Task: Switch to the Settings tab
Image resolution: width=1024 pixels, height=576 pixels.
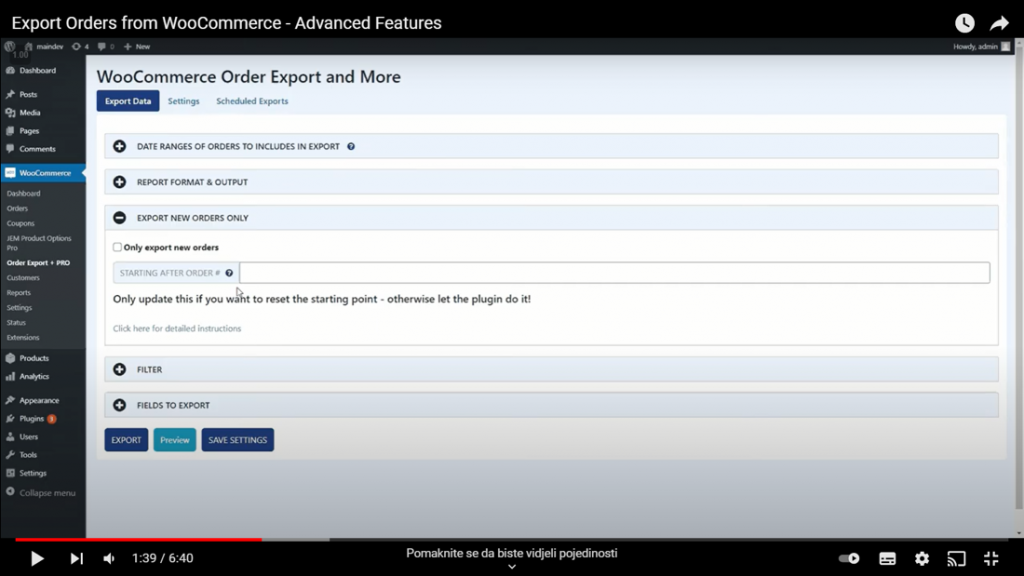Action: pos(184,101)
